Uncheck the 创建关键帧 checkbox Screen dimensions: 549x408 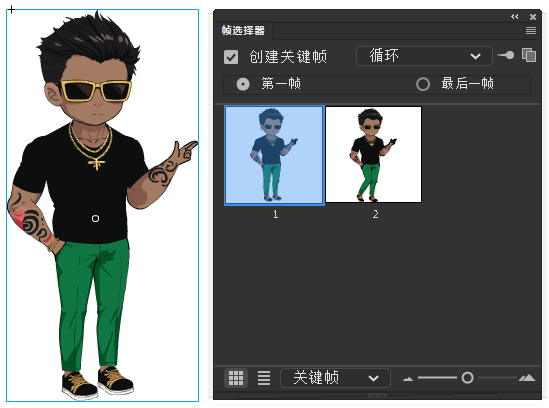tap(231, 57)
